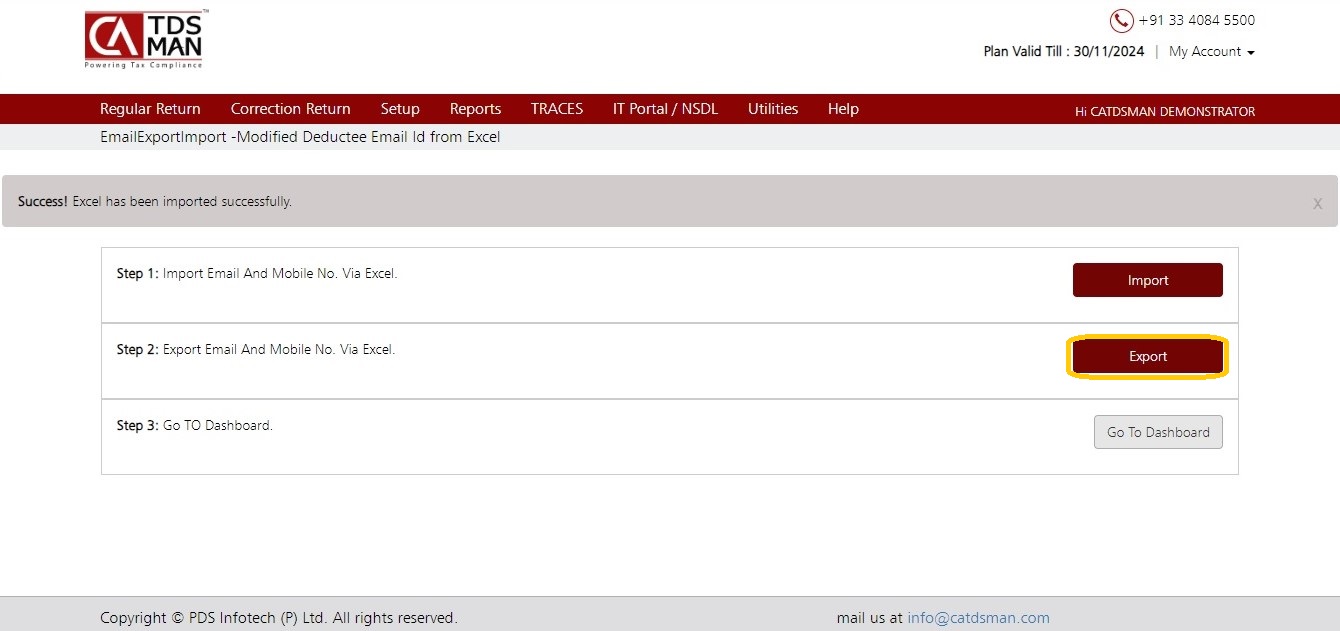1340x631 pixels.
Task: Click the Hi CATDSMAN DEMONSTRATOR greeting
Action: coord(1165,111)
